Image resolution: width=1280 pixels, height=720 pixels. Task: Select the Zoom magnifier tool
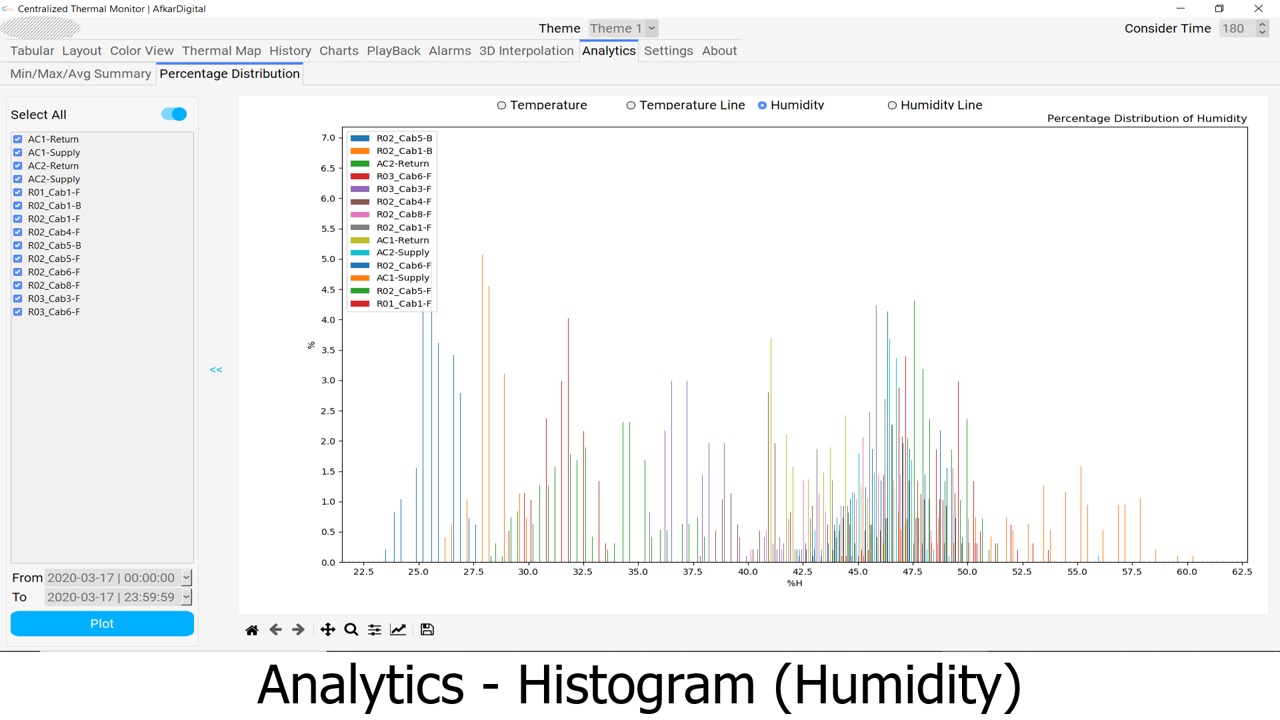coord(351,630)
